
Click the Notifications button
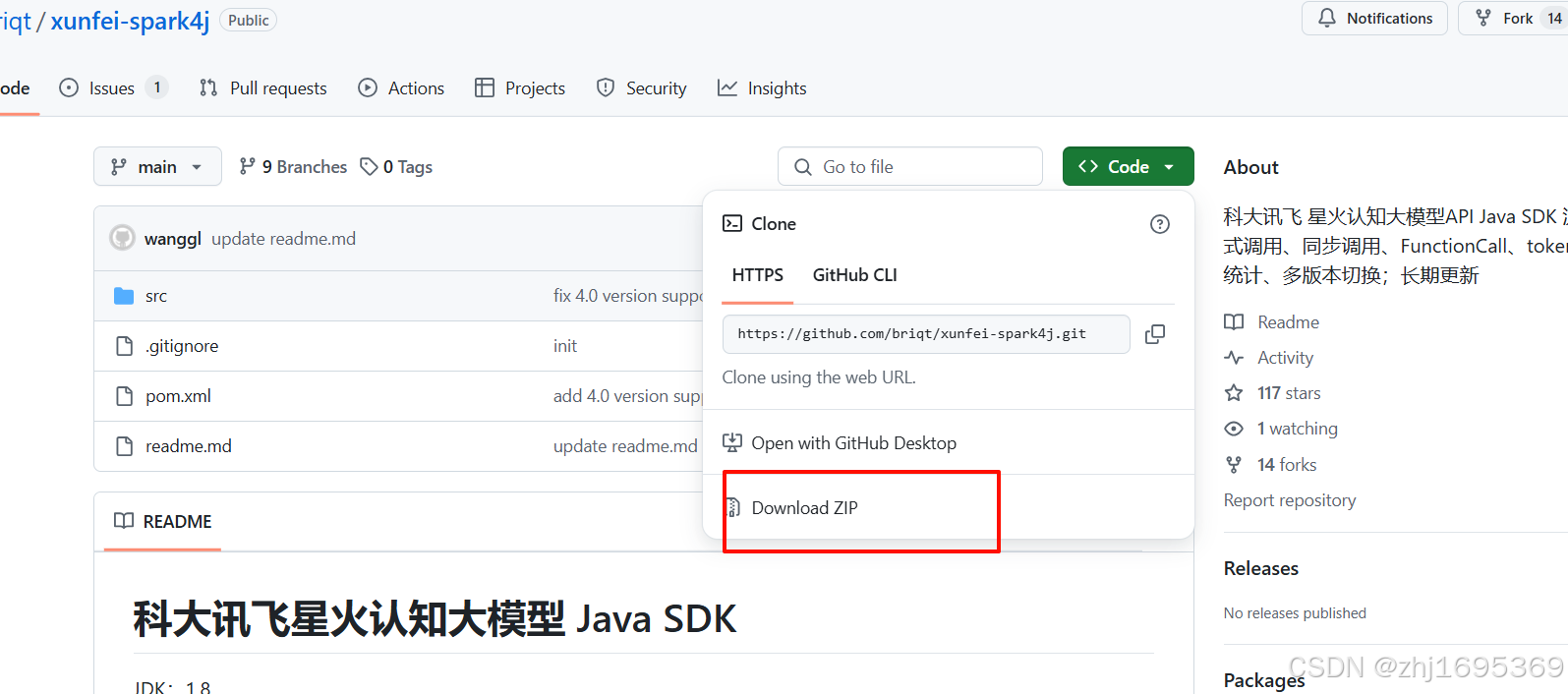(x=1374, y=18)
